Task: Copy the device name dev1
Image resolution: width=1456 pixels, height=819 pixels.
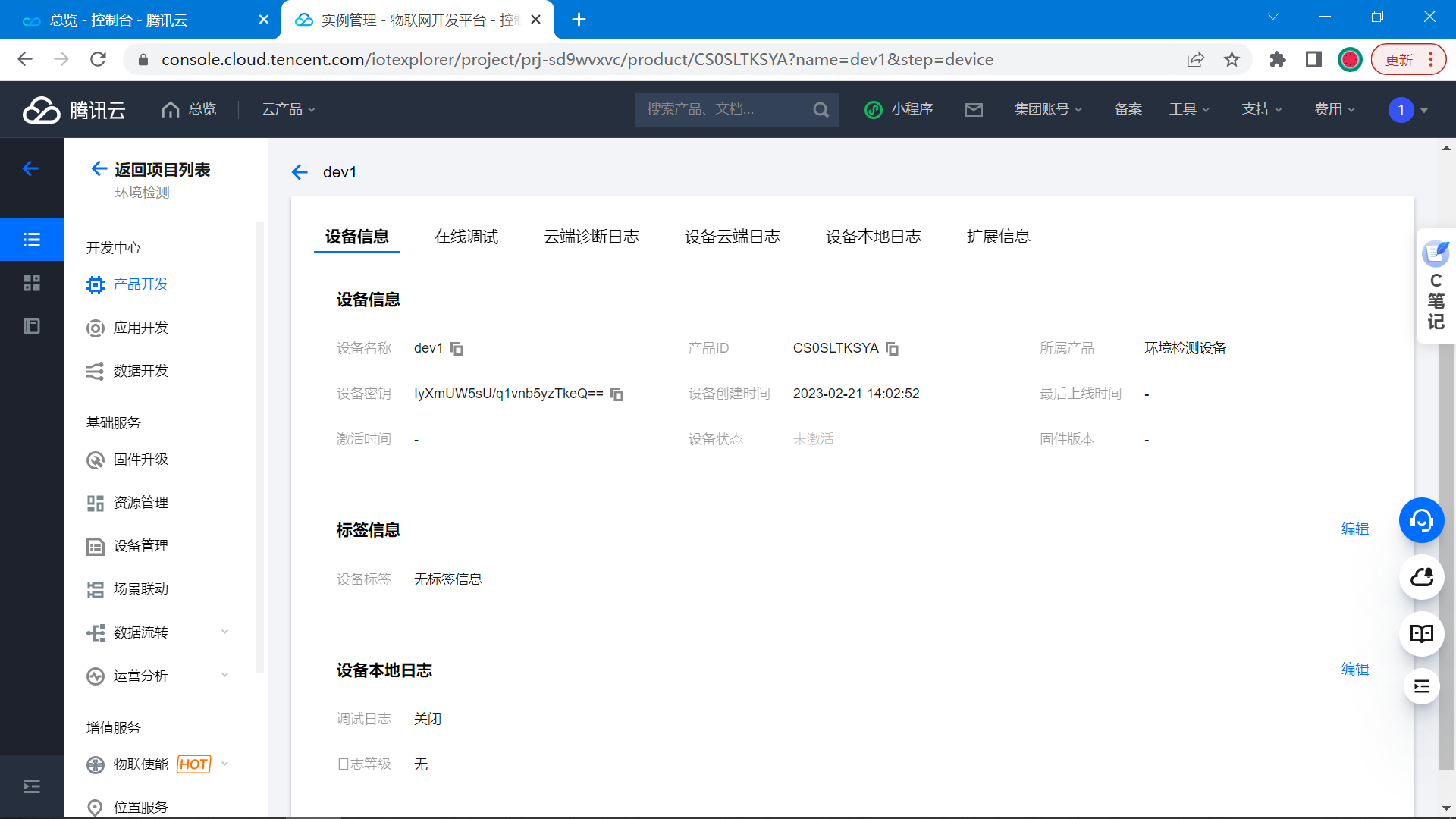Action: coord(457,349)
